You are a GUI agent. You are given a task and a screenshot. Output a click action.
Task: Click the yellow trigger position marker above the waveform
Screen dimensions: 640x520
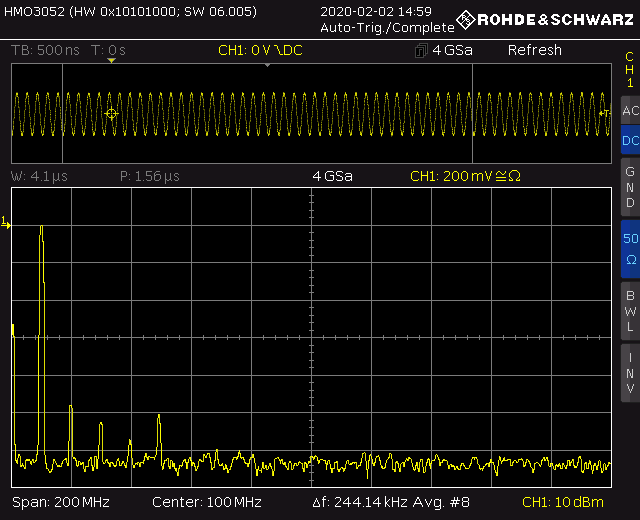pyautogui.click(x=111, y=61)
